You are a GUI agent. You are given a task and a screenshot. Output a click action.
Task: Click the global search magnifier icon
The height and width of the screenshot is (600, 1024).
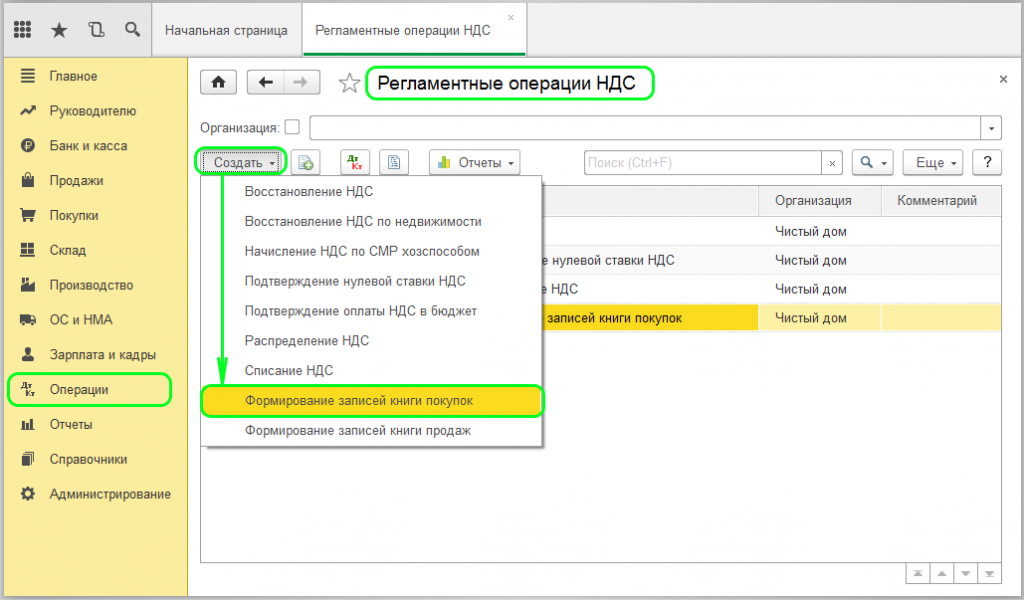click(x=132, y=30)
